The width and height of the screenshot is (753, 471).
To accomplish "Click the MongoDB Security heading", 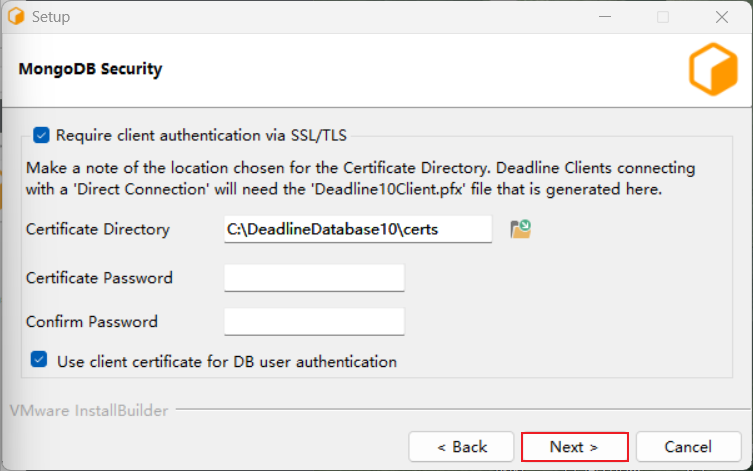I will [x=90, y=69].
